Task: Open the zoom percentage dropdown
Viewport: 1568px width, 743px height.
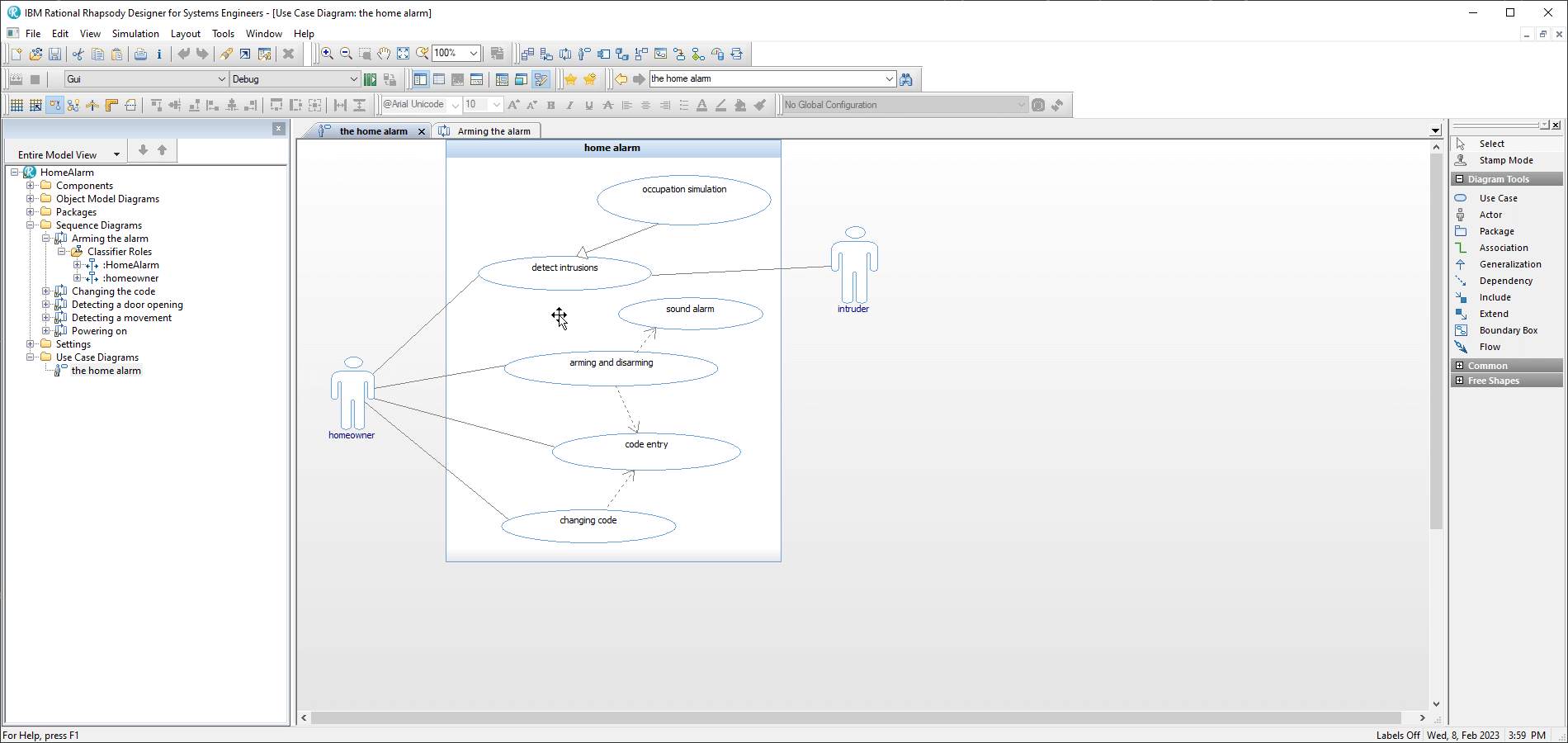Action: click(473, 53)
